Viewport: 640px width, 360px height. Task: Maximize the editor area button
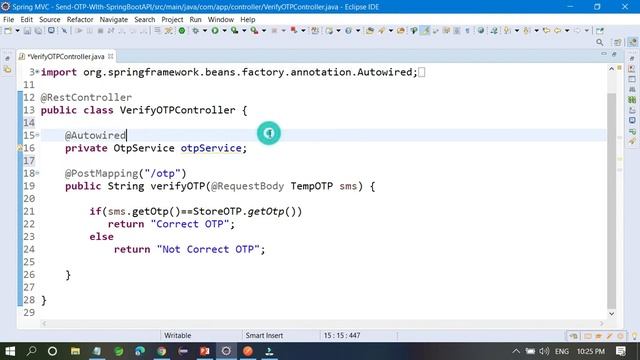(x=614, y=54)
